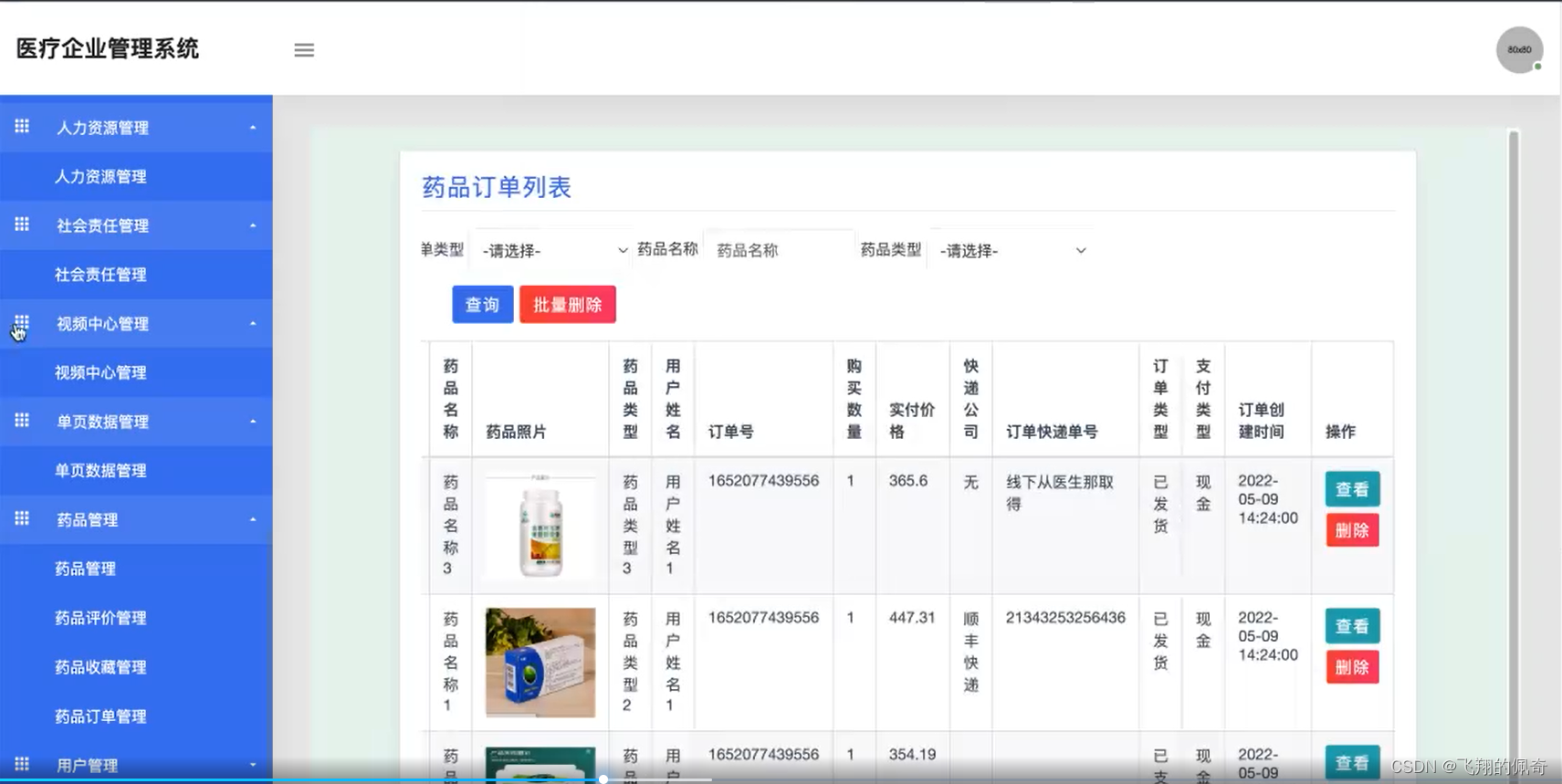Open the 人力资源管理 submenu item
Image resolution: width=1562 pixels, height=784 pixels.
[x=136, y=176]
